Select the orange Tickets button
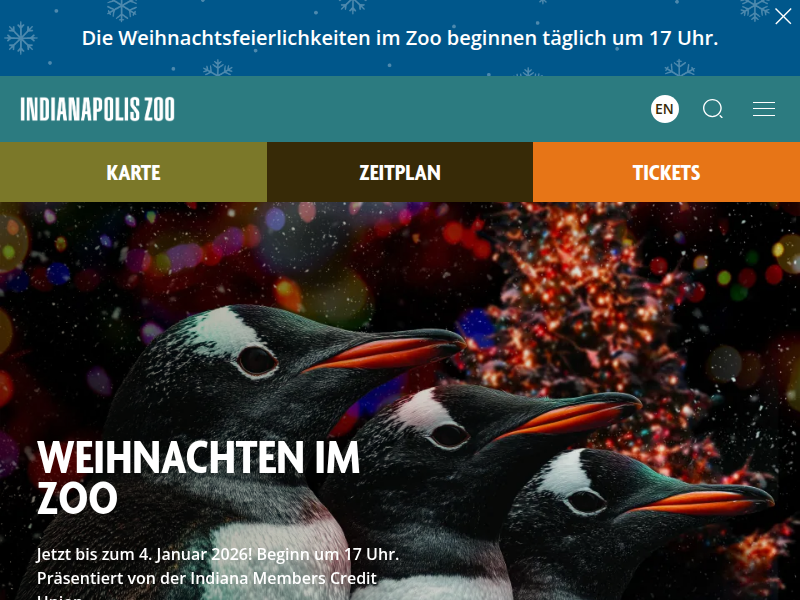The width and height of the screenshot is (800, 600). [666, 172]
